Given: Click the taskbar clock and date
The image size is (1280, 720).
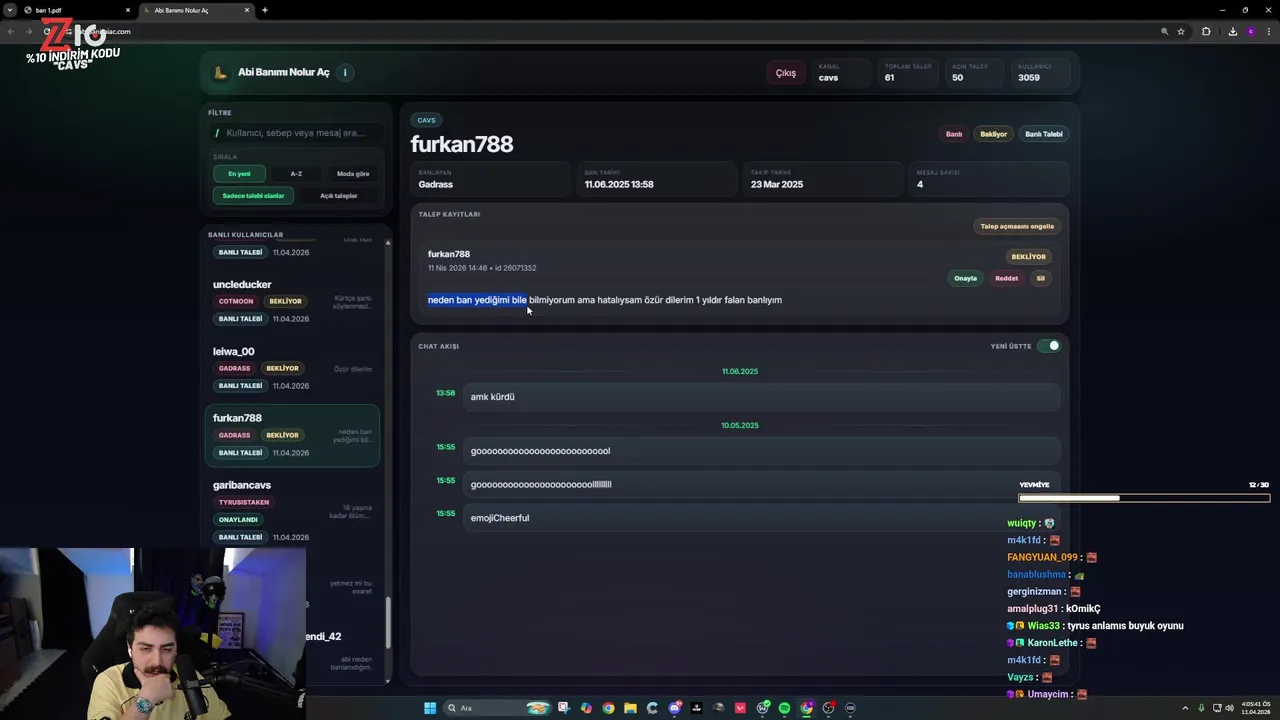Looking at the screenshot, I should click(1257, 708).
